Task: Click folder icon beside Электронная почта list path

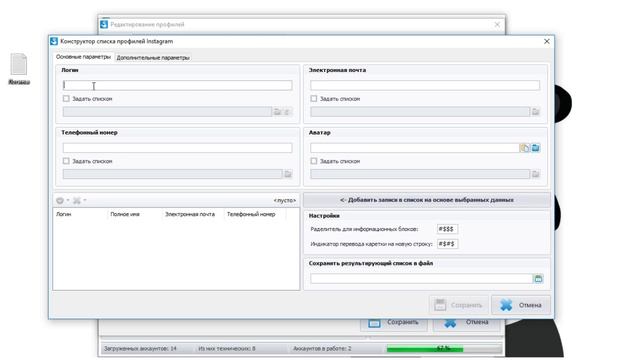Action: (x=536, y=111)
